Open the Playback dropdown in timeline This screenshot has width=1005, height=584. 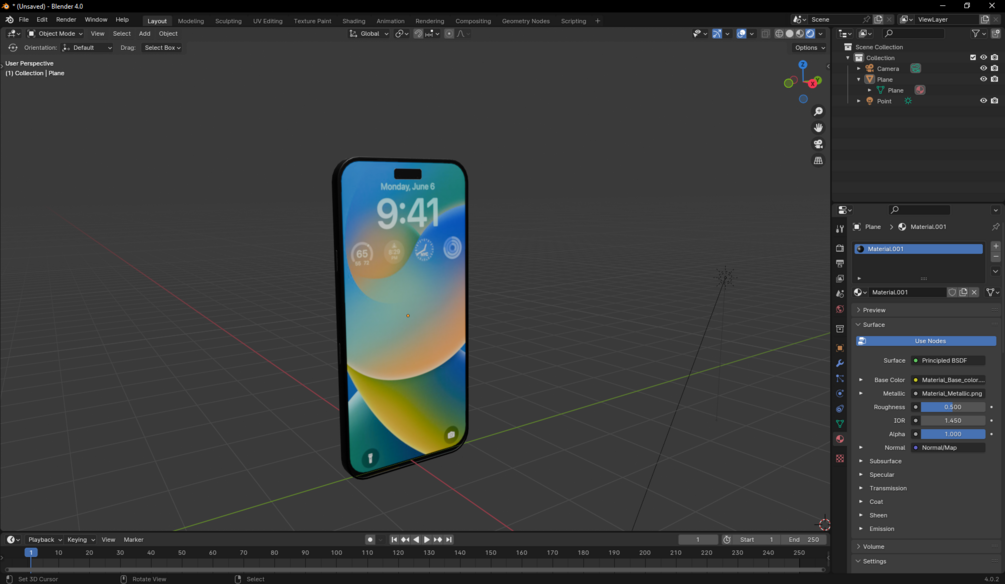[44, 540]
